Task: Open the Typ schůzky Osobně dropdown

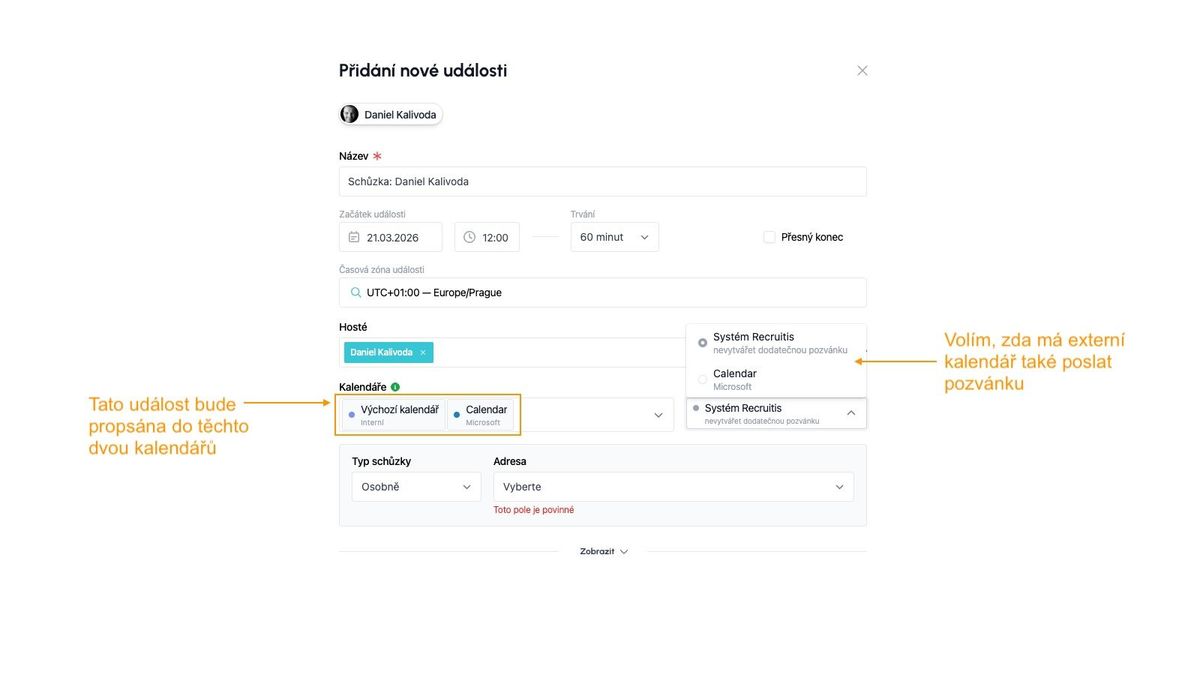Action: tap(415, 487)
